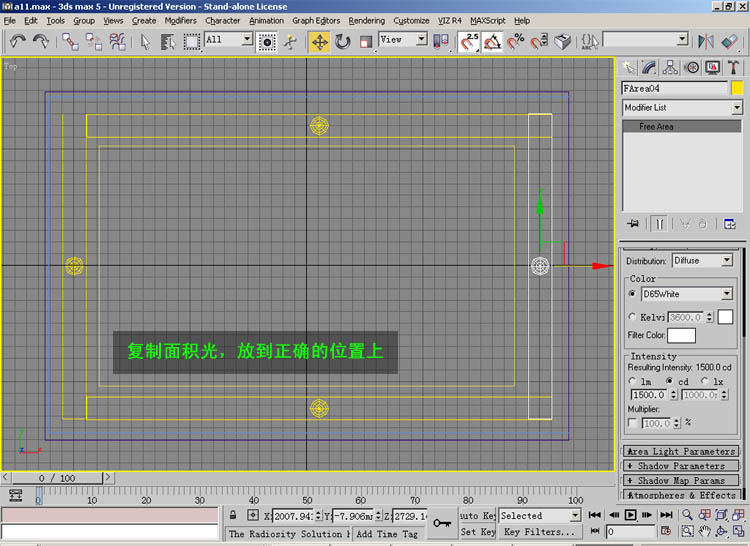
Task: Click the Undo arrow icon
Action: click(17, 41)
